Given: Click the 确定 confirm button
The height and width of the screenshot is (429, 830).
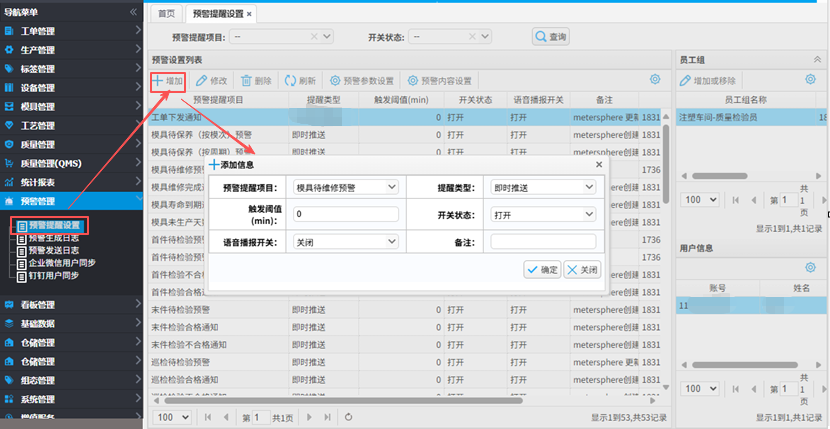Looking at the screenshot, I should click(542, 269).
